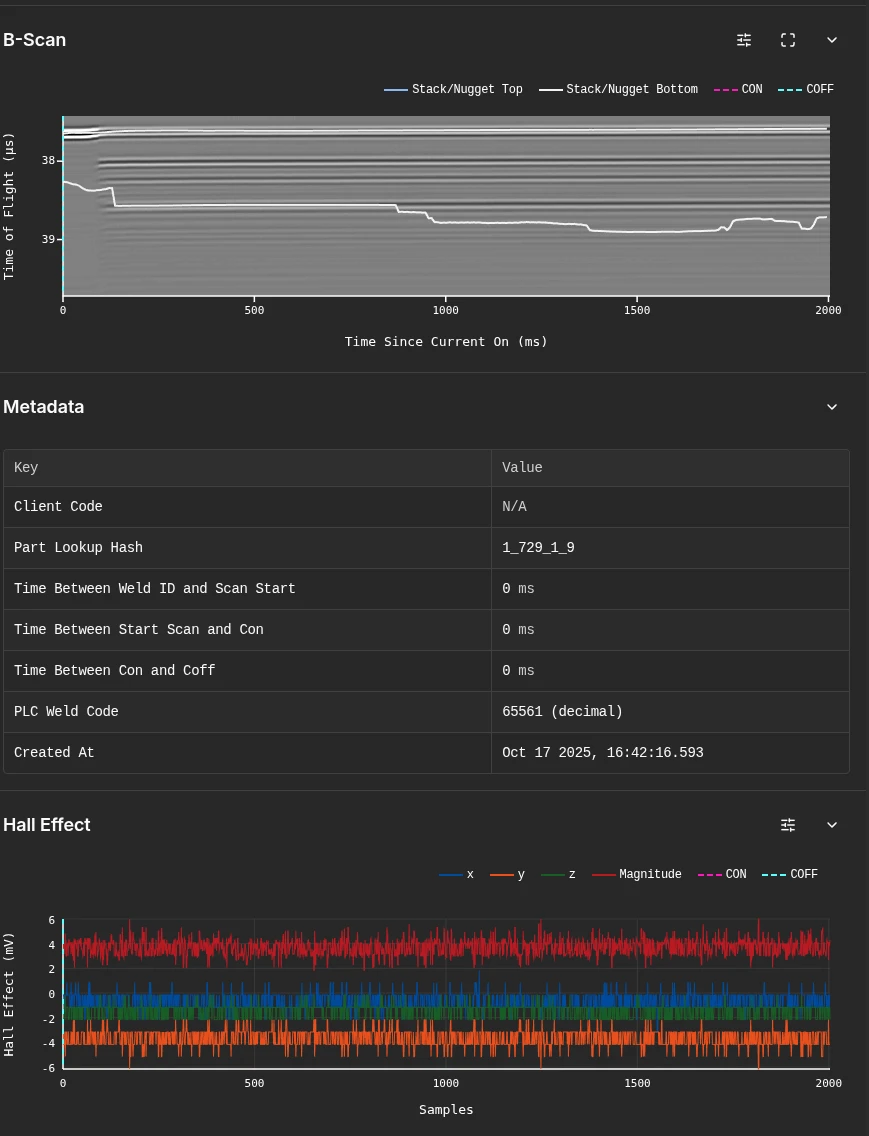Toggle CON series in B-Scan legend
Screen dimensions: 869x1136
pos(739,90)
